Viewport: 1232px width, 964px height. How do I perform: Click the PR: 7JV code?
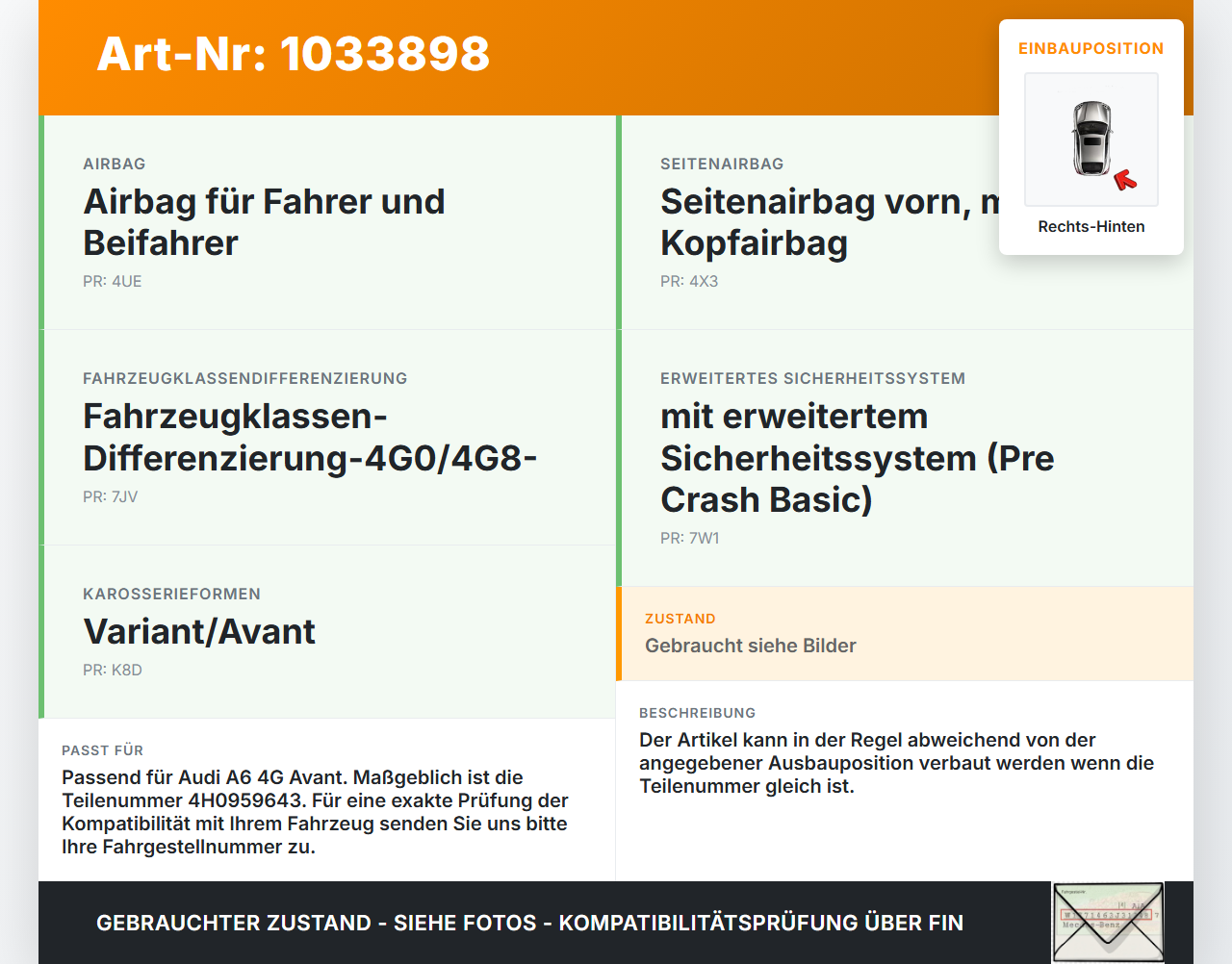tap(111, 496)
